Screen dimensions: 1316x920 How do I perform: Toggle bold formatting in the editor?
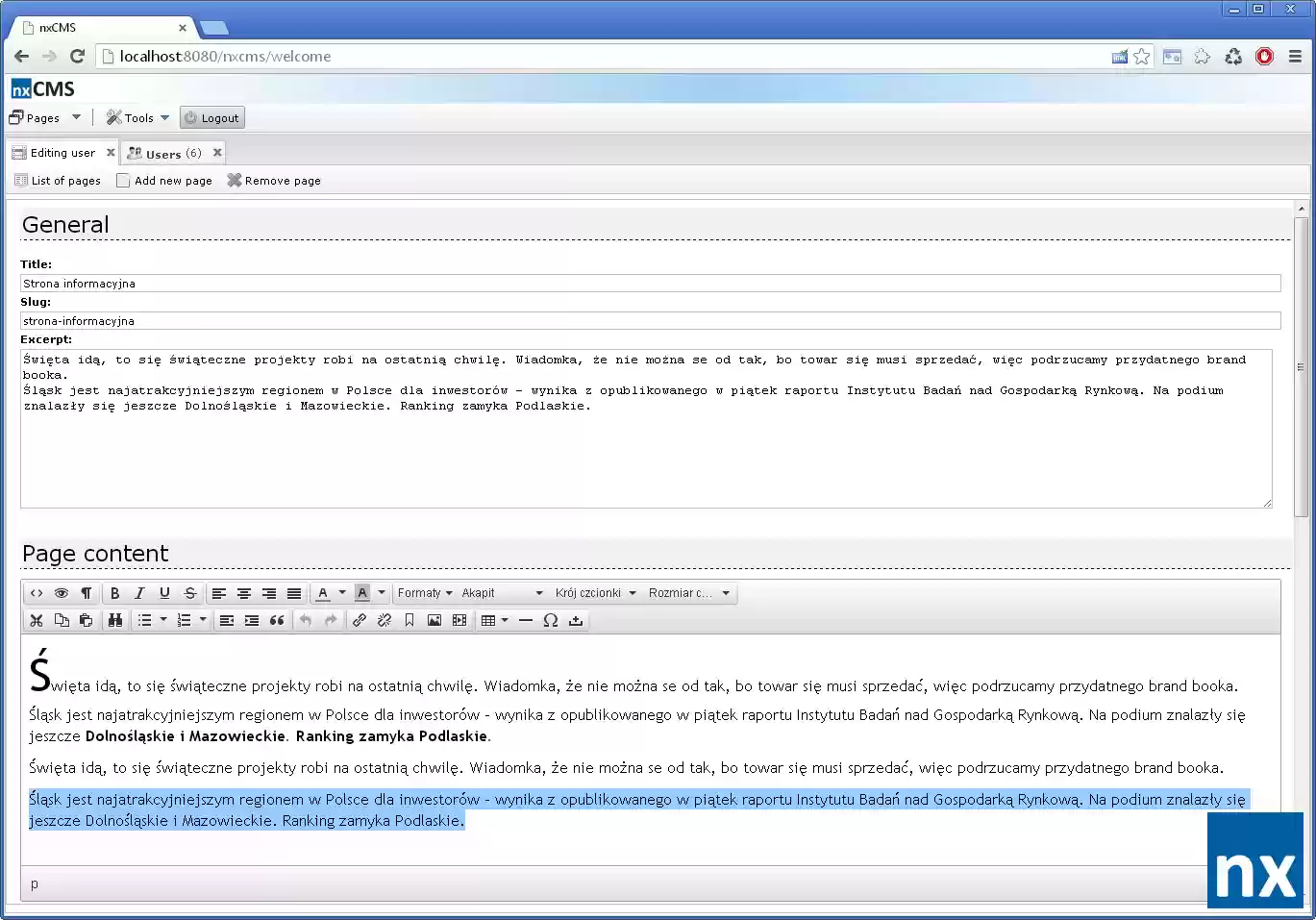114,593
